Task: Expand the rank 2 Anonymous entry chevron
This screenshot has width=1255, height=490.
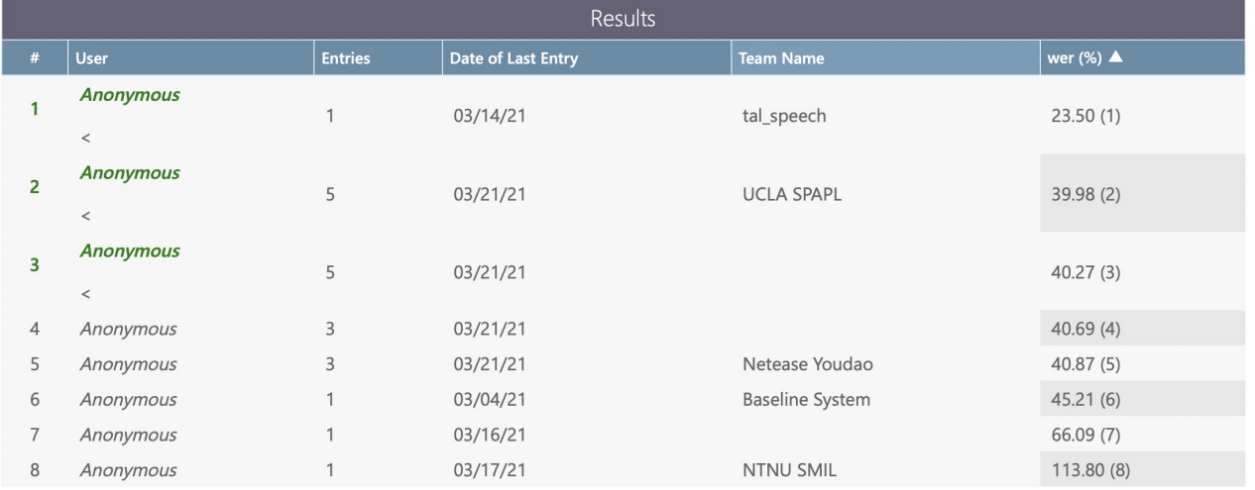Action: (86, 216)
